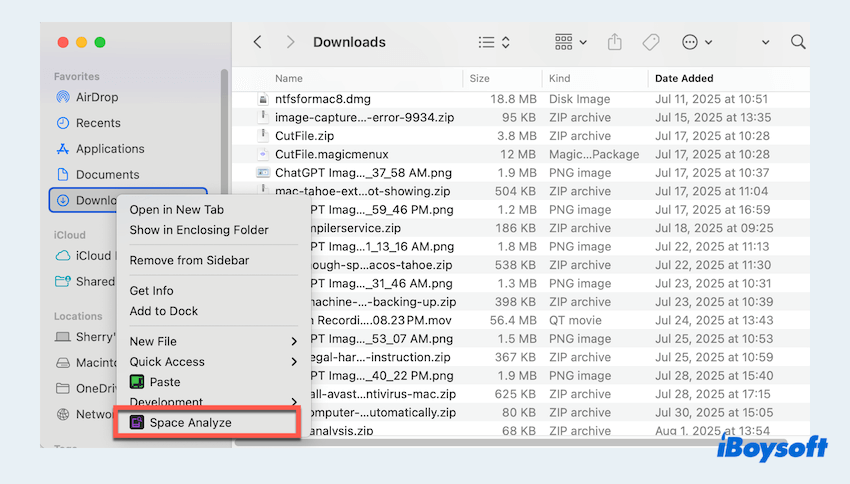Click the Downloads window title
This screenshot has height=484, width=850.
tap(349, 42)
